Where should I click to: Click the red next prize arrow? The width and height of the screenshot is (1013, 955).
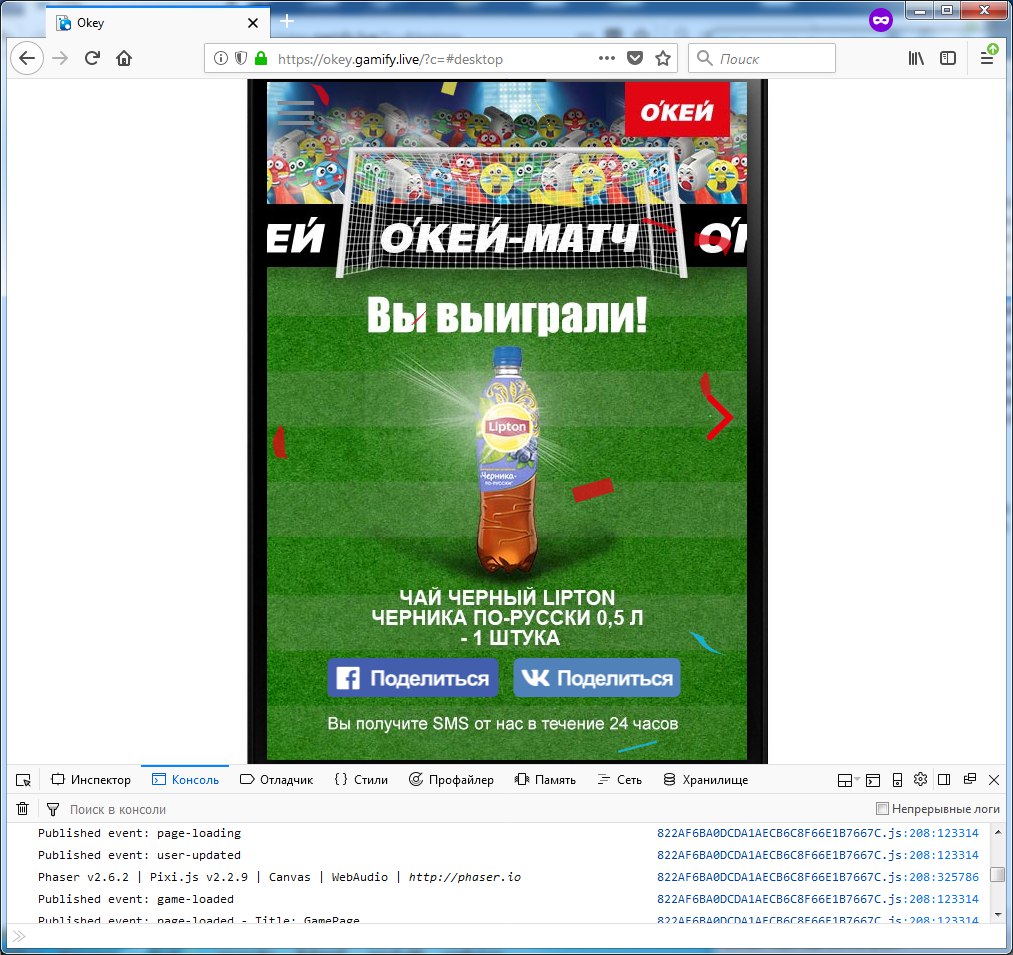720,417
